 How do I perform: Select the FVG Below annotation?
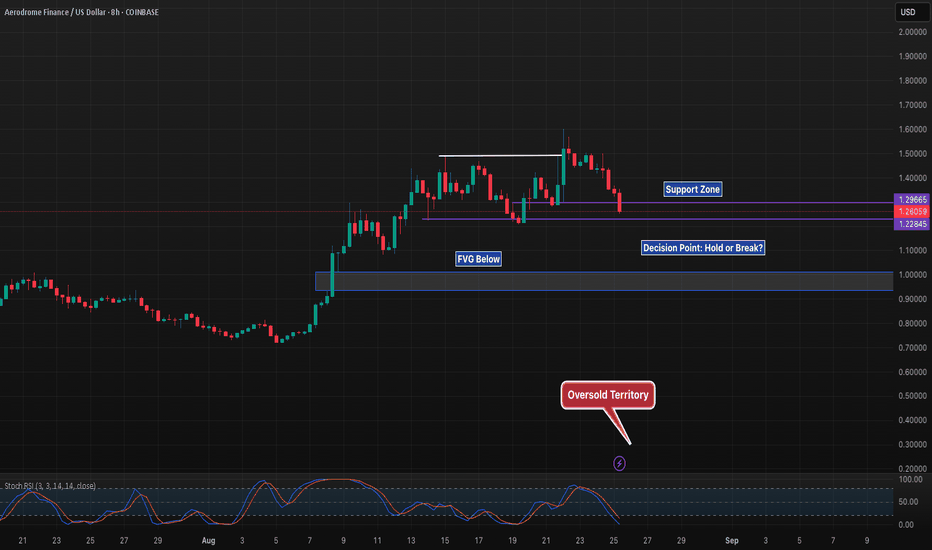[x=479, y=259]
